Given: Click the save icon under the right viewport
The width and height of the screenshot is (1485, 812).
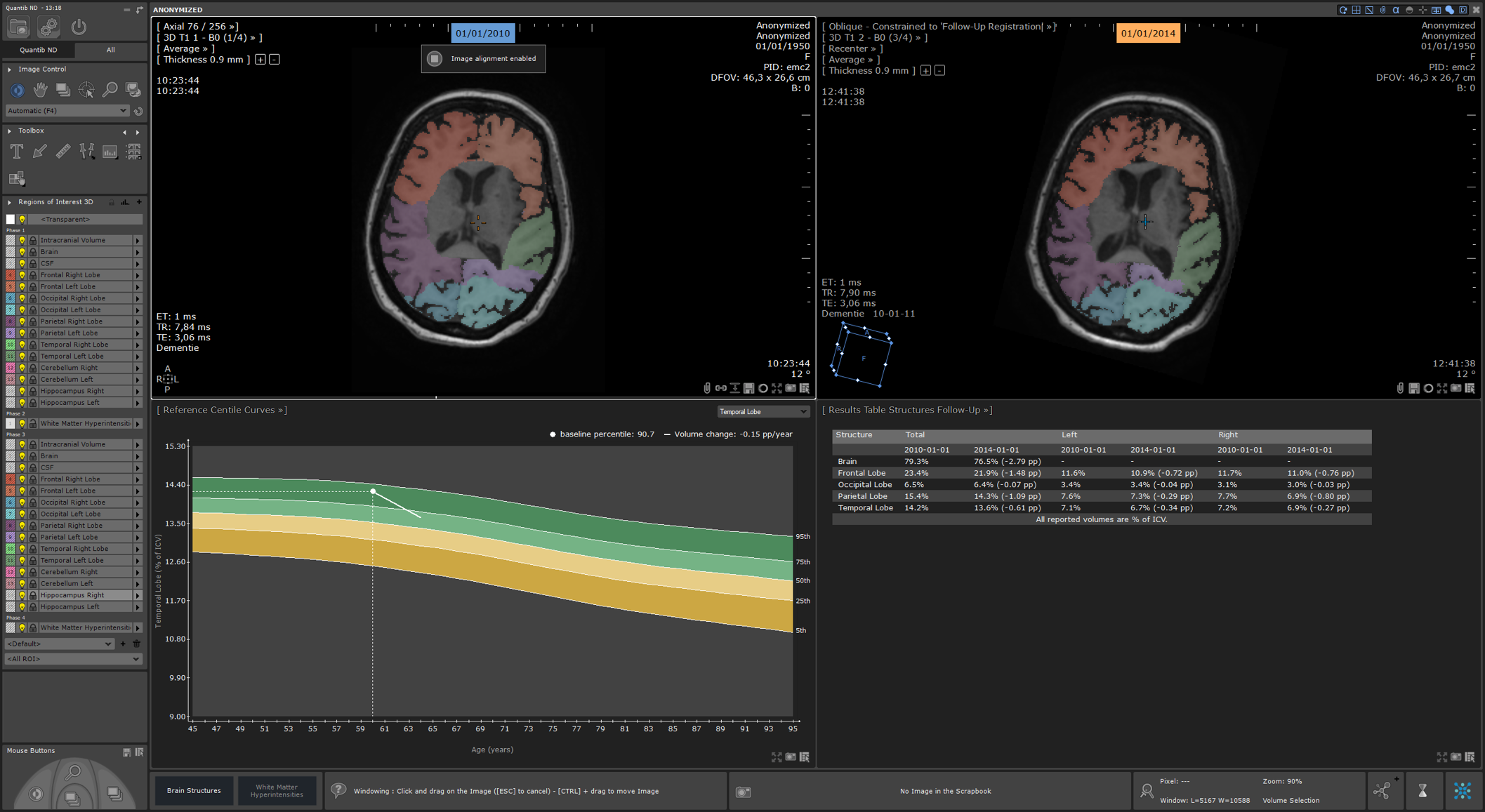Looking at the screenshot, I should (1414, 387).
